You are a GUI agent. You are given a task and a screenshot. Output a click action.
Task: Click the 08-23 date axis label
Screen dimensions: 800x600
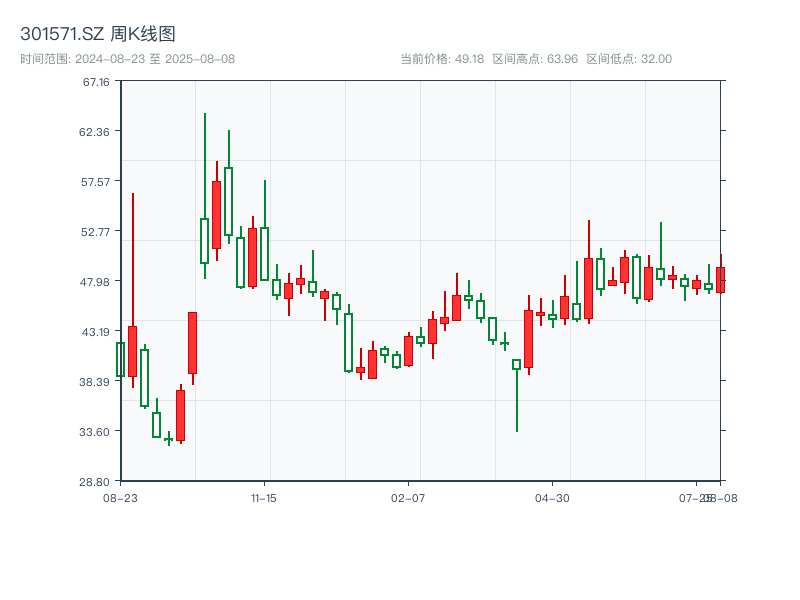click(120, 498)
